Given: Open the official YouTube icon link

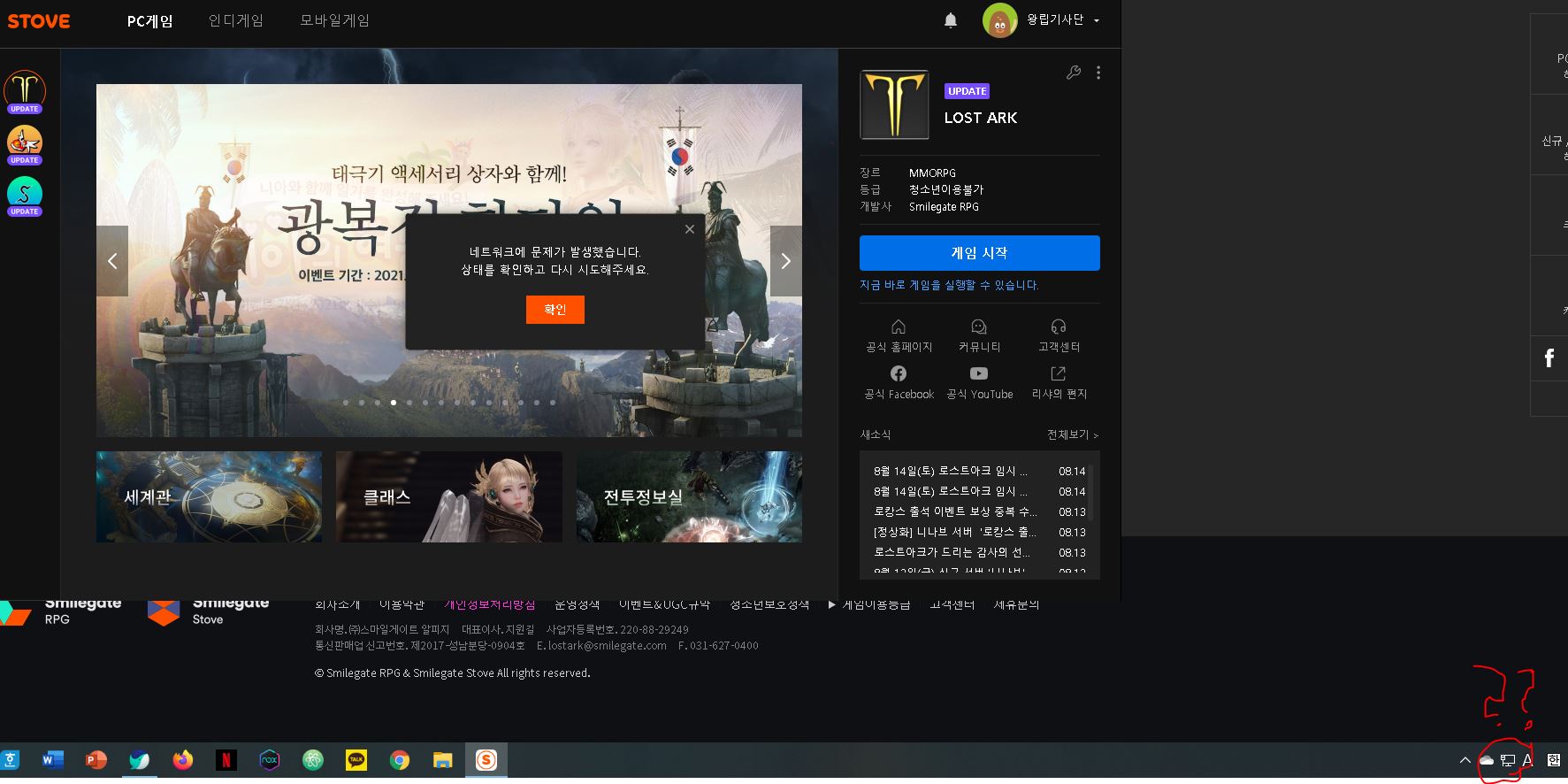Looking at the screenshot, I should point(979,373).
